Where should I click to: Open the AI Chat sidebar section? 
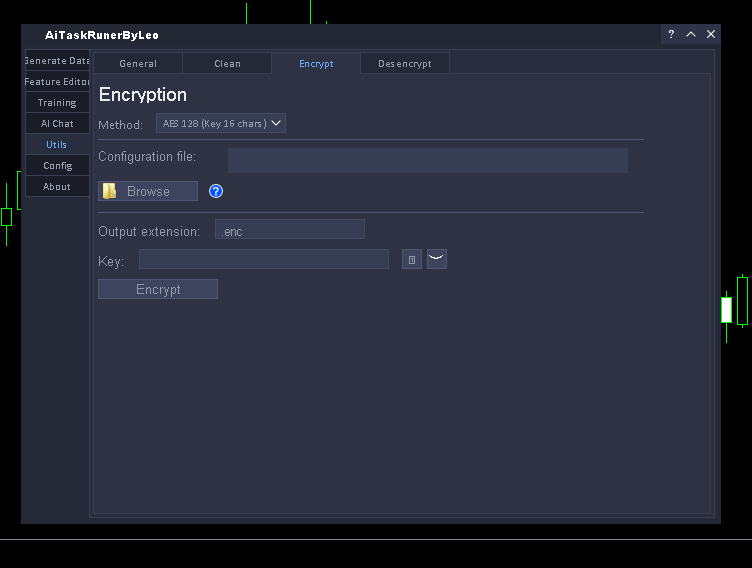[57, 124]
